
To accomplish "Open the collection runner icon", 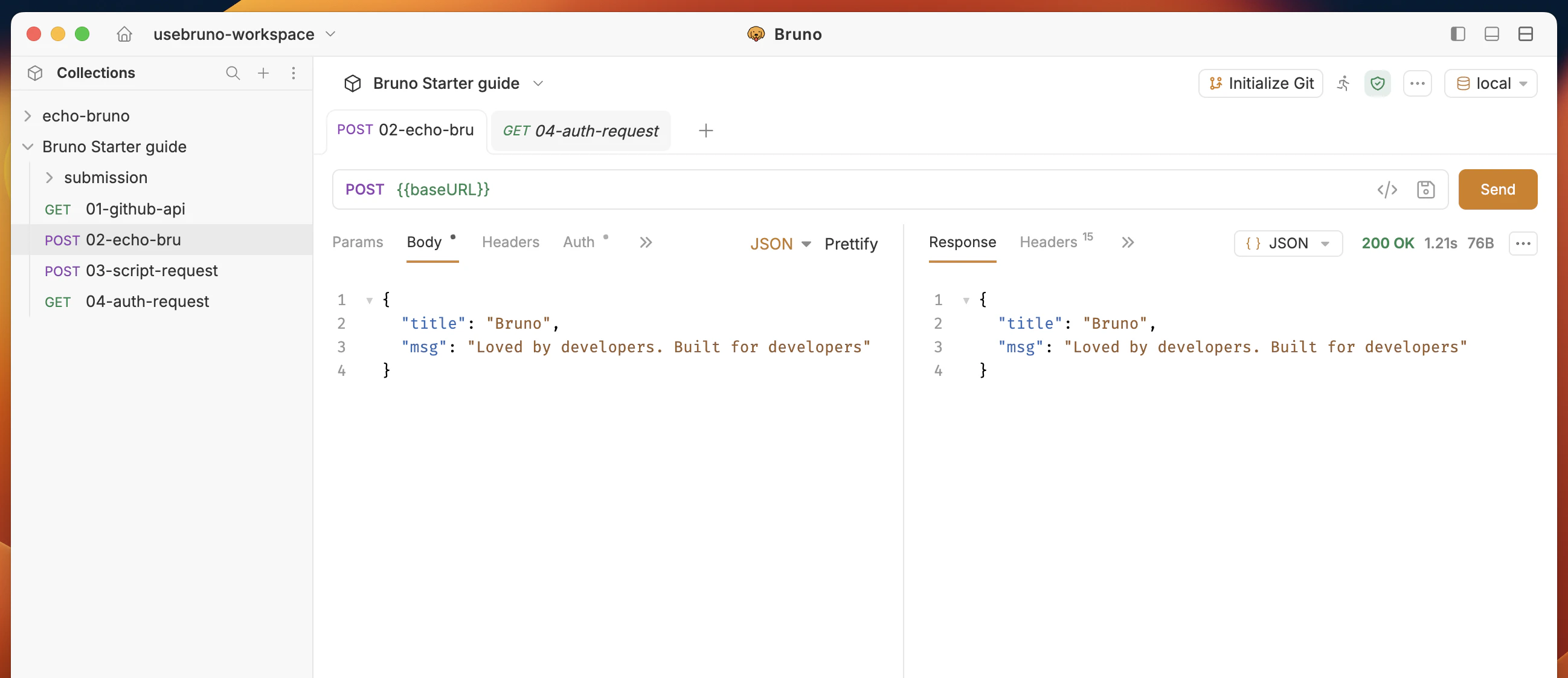I will (1343, 83).
